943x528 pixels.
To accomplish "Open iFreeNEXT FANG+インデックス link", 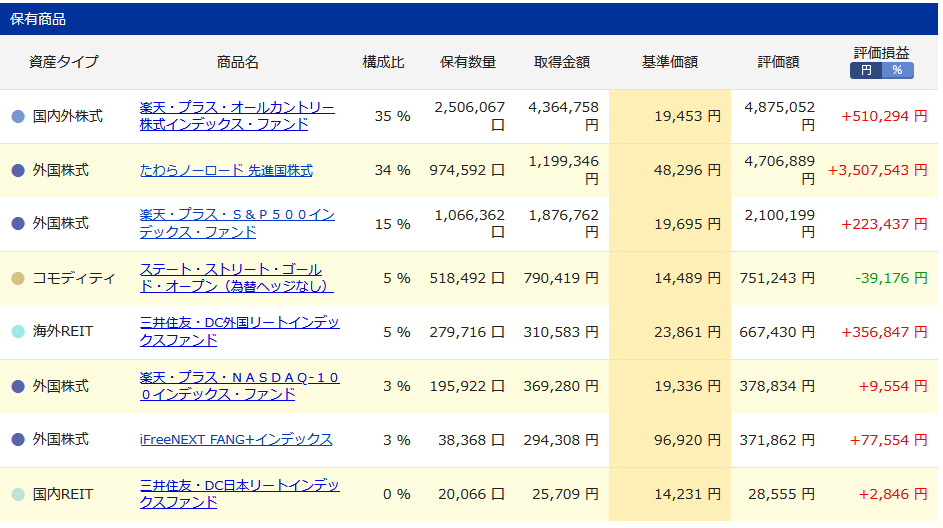I will 236,440.
